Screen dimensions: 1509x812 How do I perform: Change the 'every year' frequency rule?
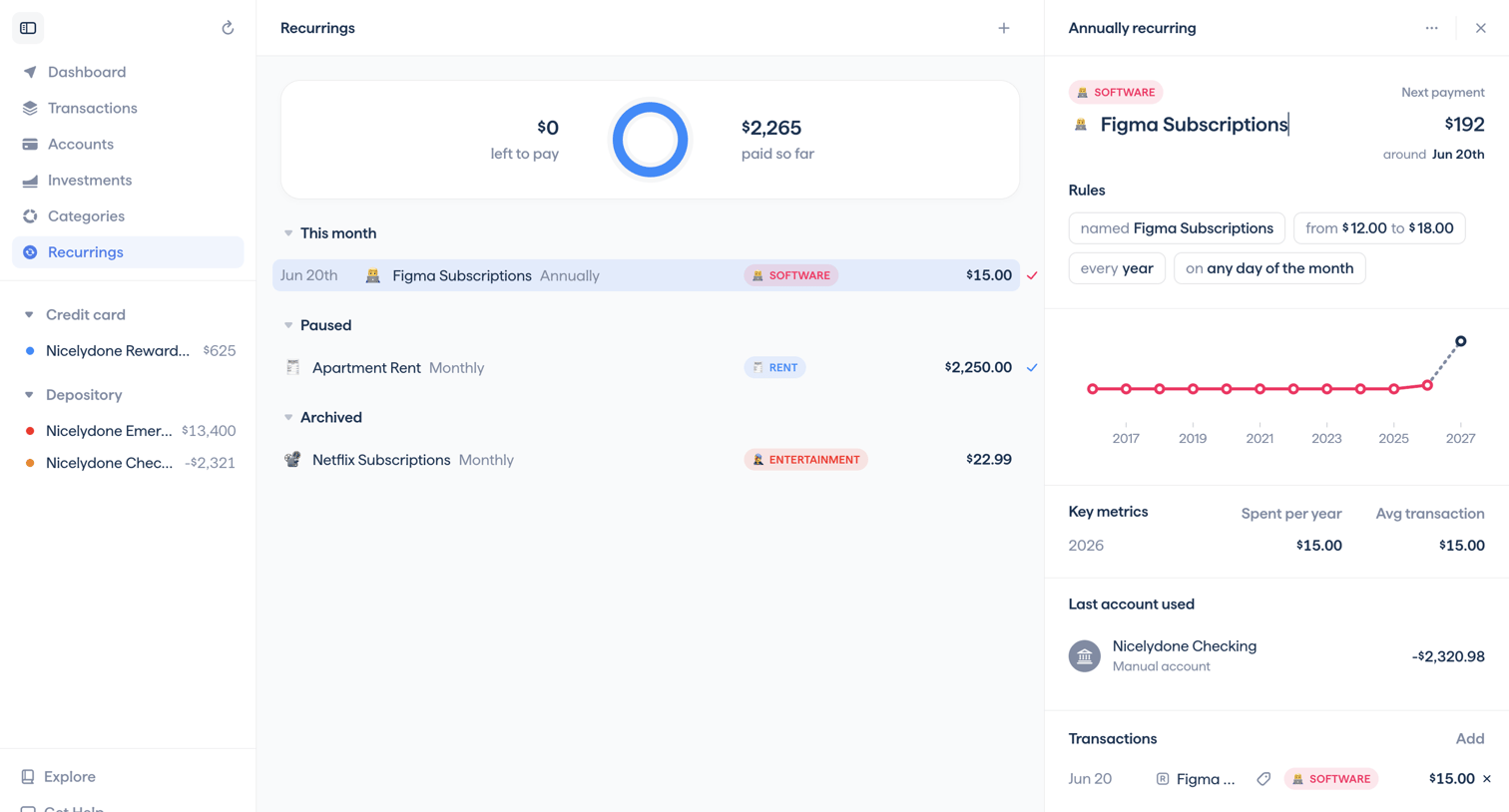point(1117,268)
